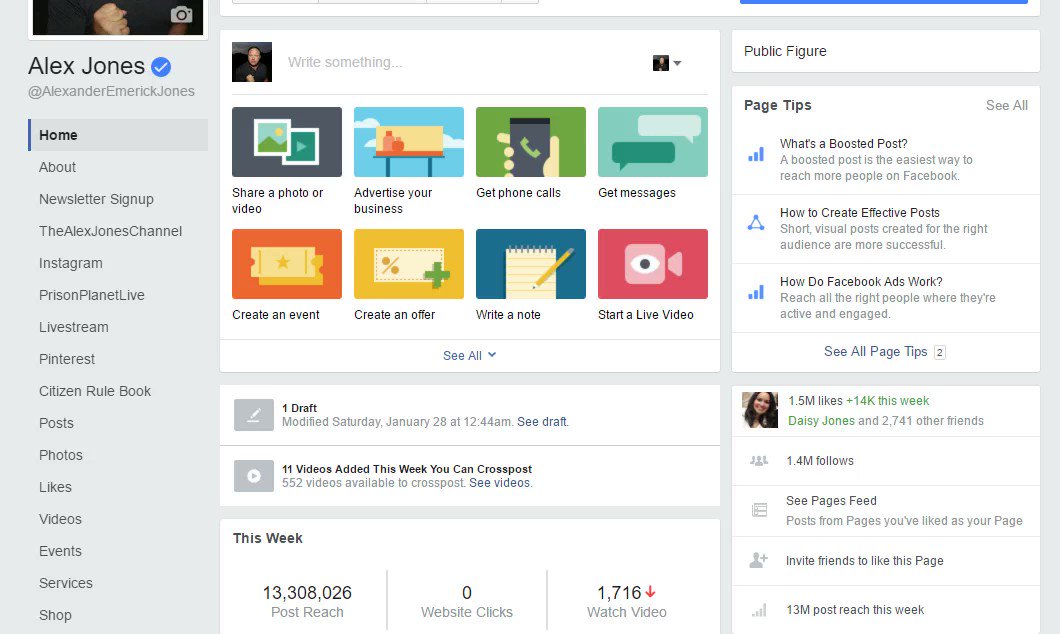Screen dimensions: 1060x634
Task: Click the See videos link
Action: (x=501, y=483)
